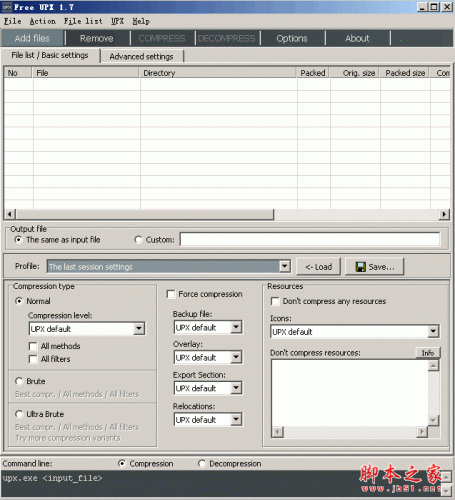Click the file list horizontal scrollbar thumb
This screenshot has width=455, height=500.
[x=145, y=214]
